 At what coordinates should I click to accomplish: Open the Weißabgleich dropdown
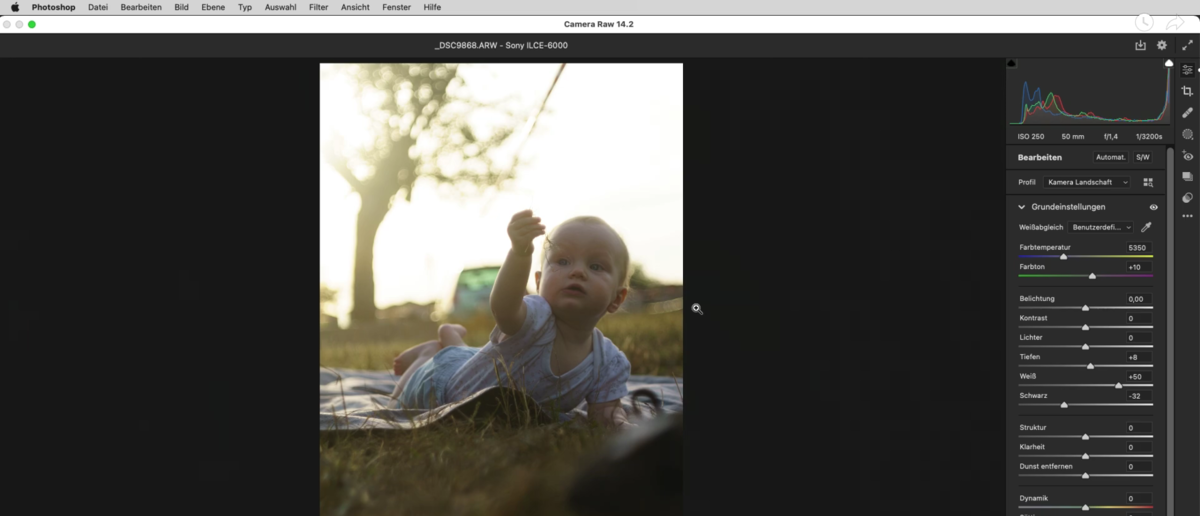(x=1102, y=227)
